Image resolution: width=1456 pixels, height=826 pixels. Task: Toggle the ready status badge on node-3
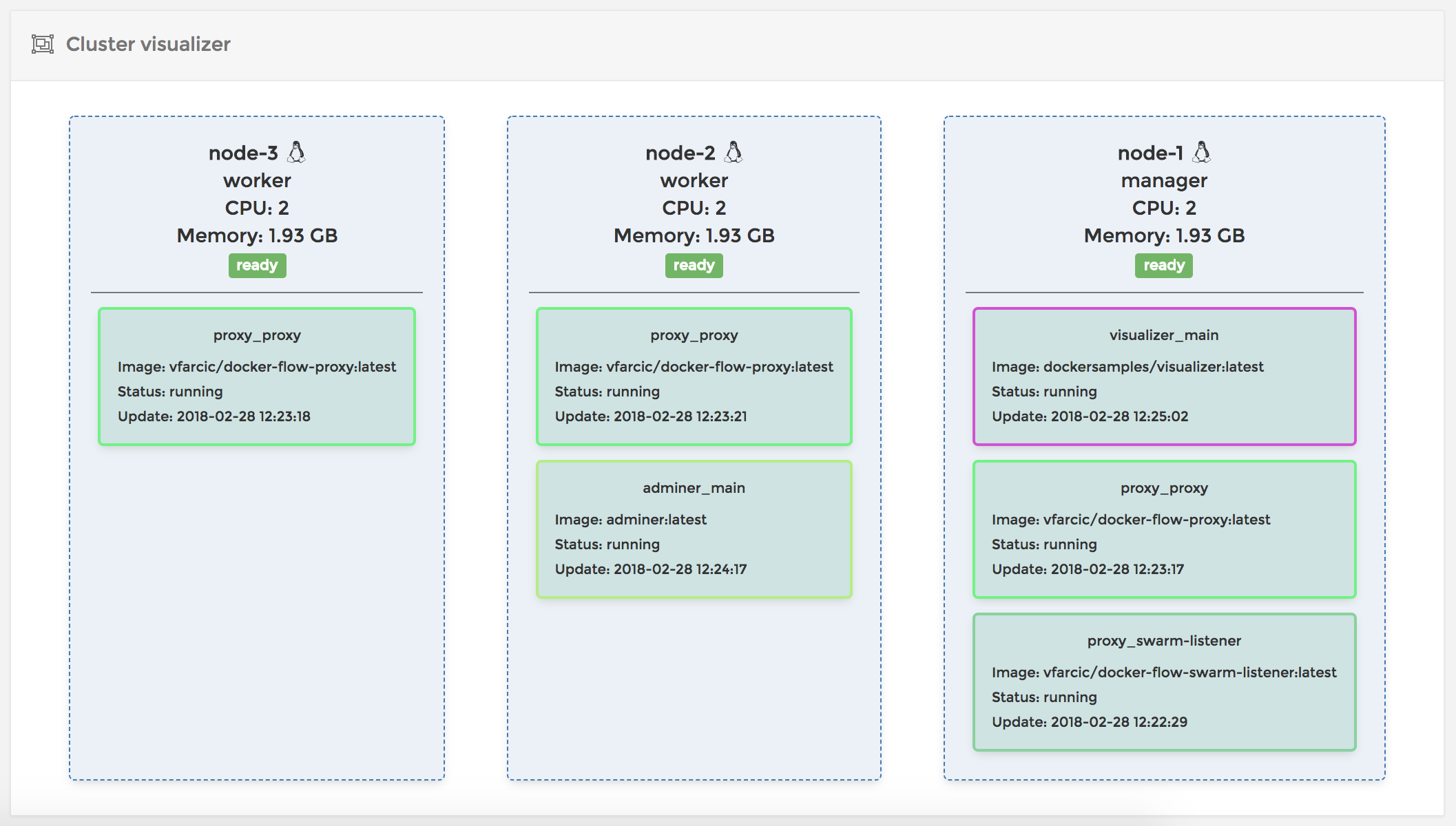[257, 265]
